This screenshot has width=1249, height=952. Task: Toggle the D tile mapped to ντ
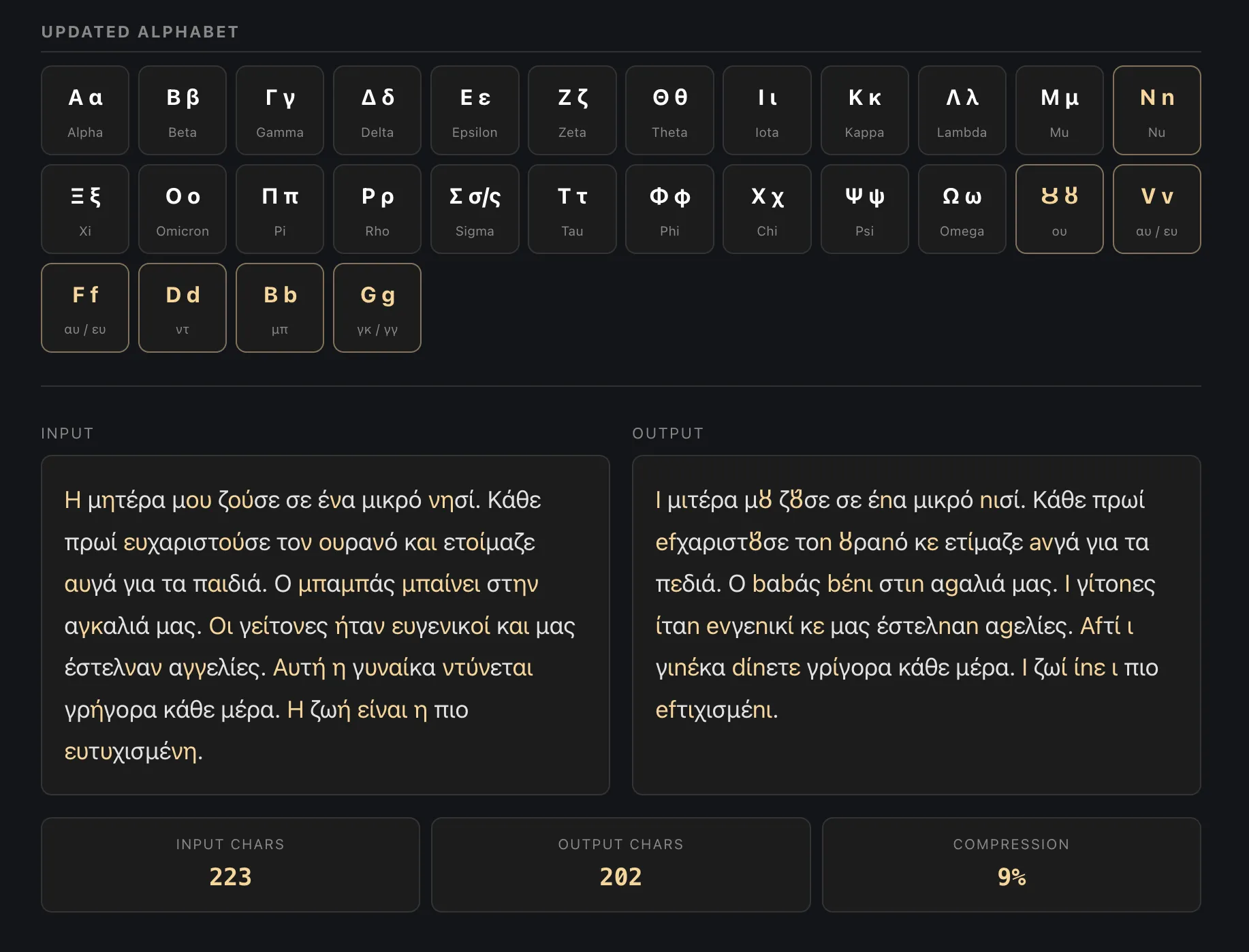(182, 308)
